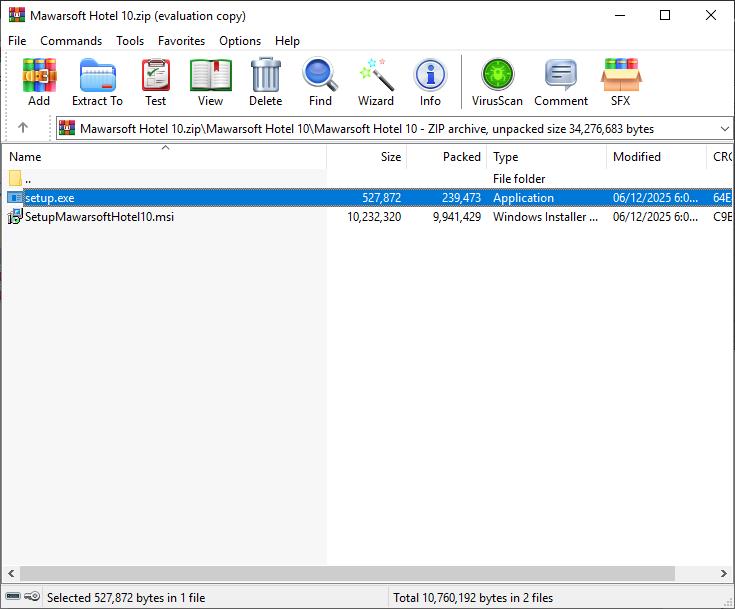Click the Add toolbar icon
Viewport: 735px width, 609px height.
39,82
